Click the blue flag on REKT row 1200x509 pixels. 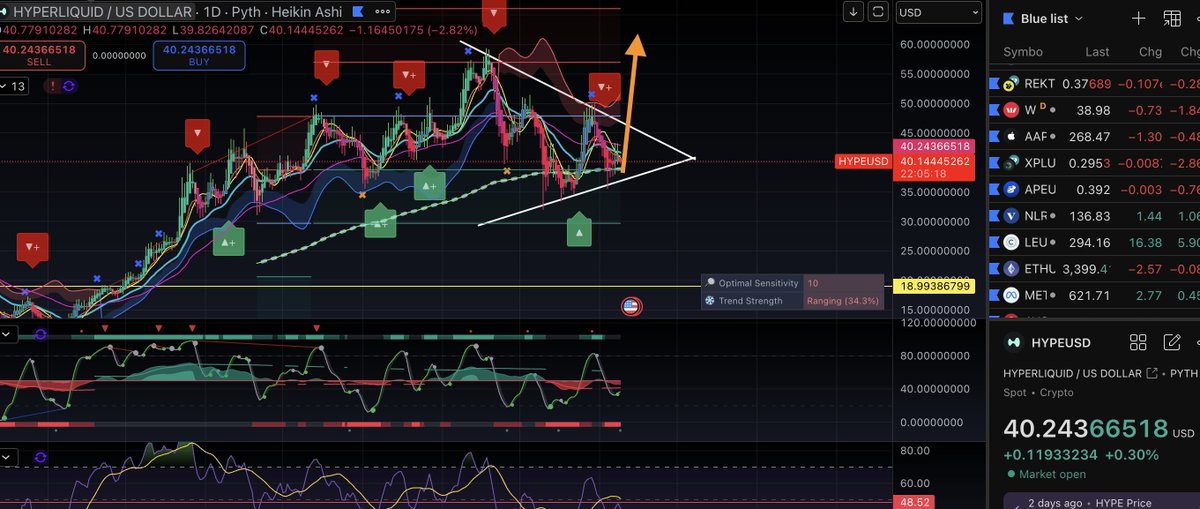click(994, 83)
